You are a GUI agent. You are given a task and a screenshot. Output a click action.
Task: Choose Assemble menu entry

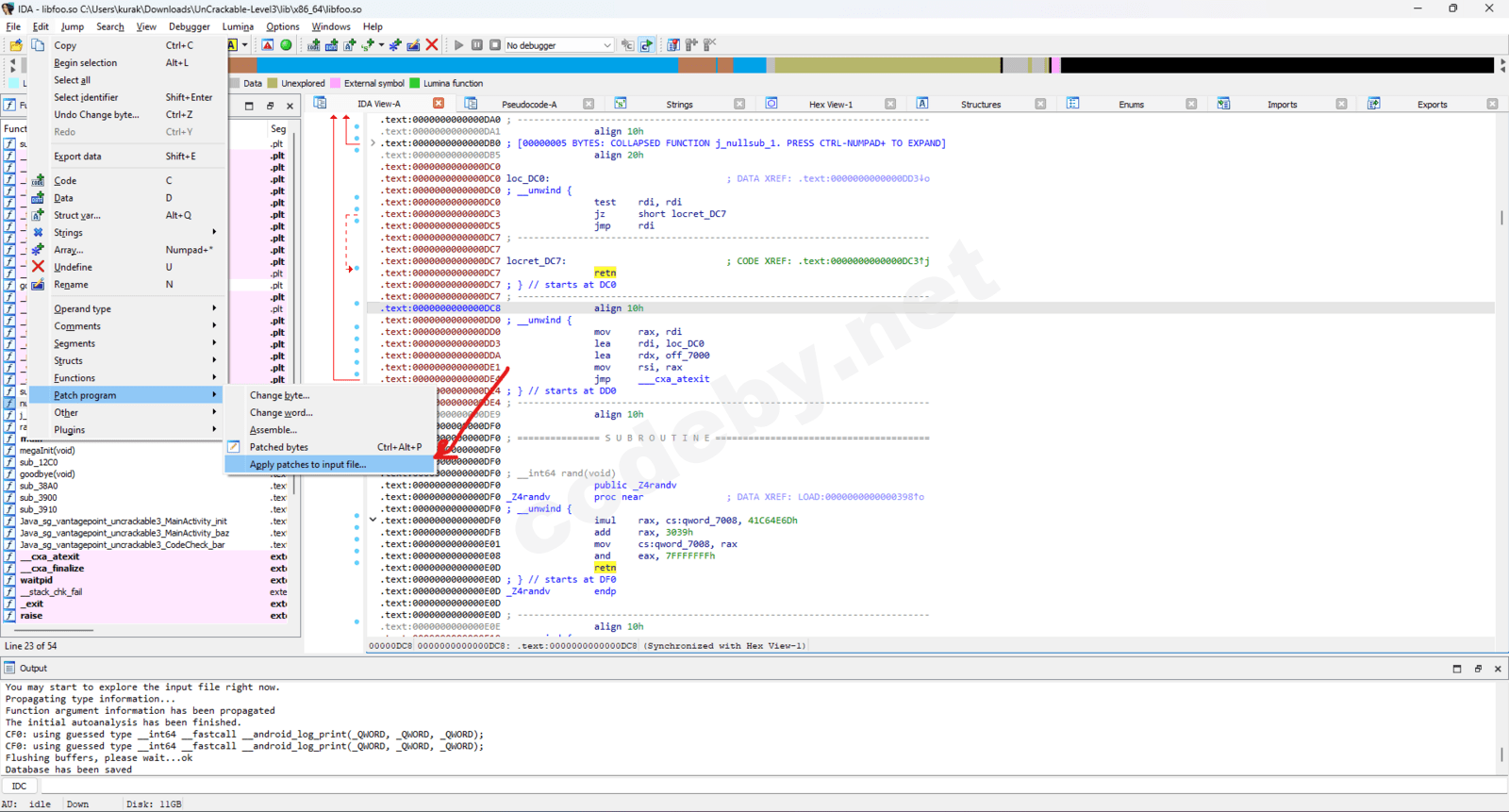point(329,430)
